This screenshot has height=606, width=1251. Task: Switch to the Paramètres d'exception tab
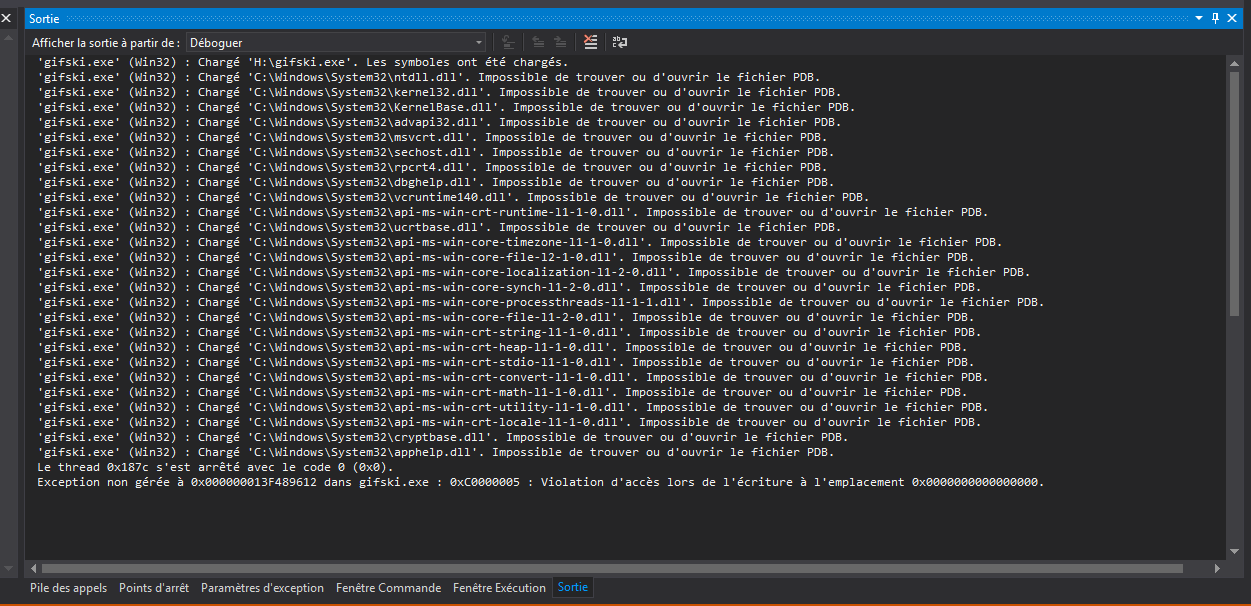262,588
